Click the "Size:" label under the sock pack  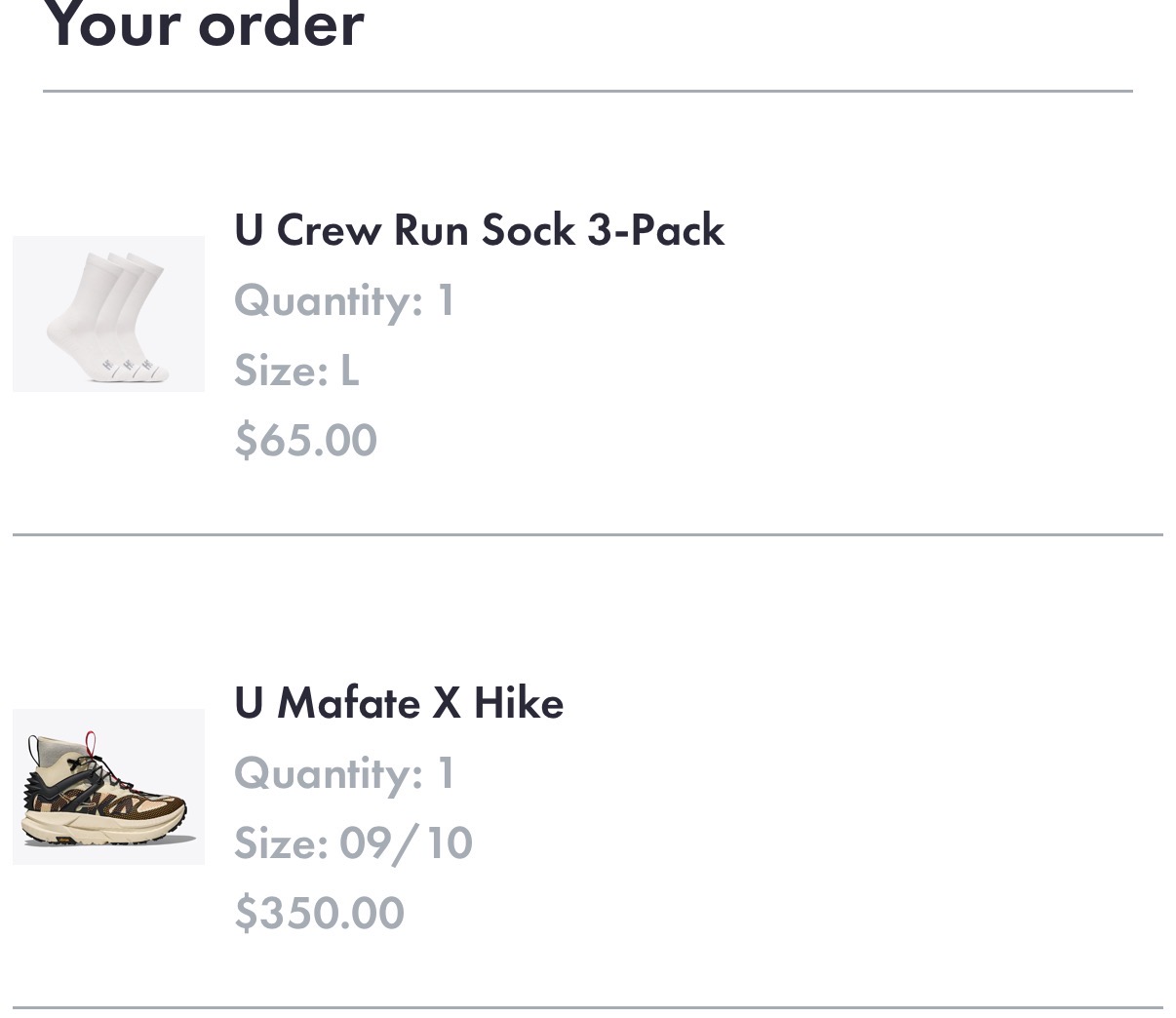[281, 371]
